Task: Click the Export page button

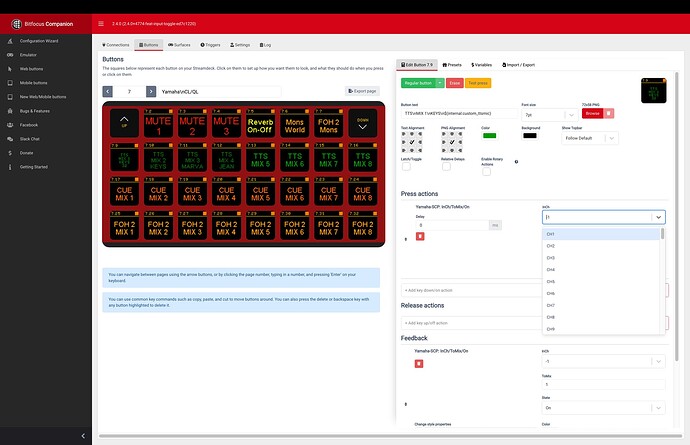Action: pos(362,91)
